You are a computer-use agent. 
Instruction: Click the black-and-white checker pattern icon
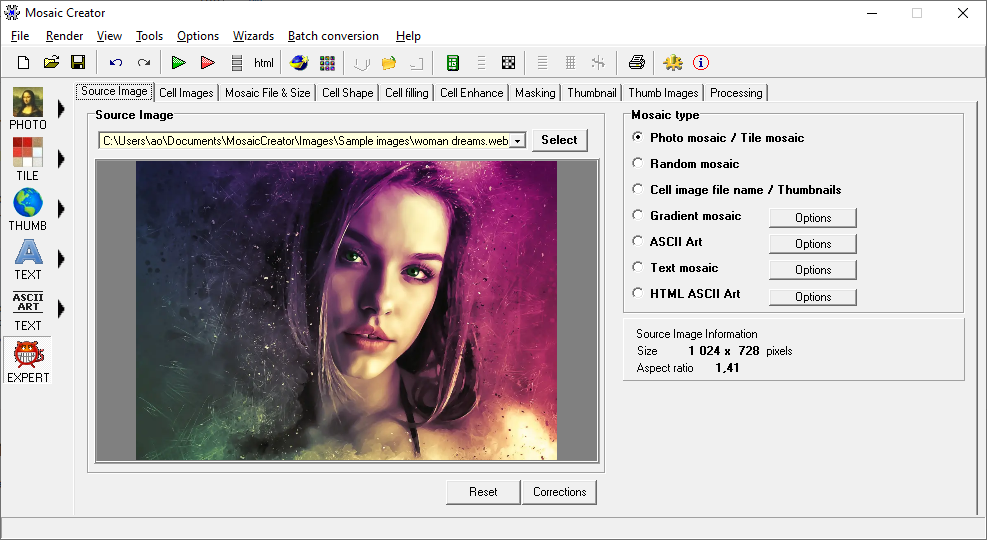508,62
